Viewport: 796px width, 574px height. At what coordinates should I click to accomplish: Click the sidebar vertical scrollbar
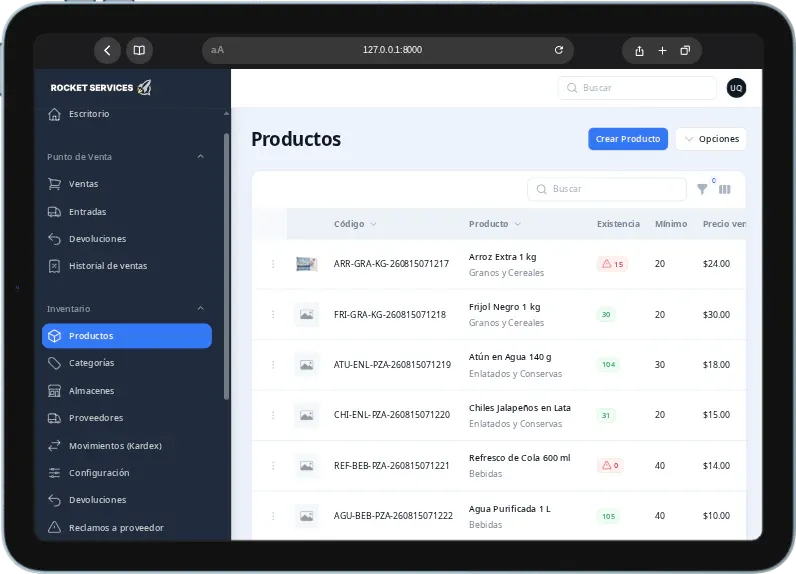(x=226, y=266)
